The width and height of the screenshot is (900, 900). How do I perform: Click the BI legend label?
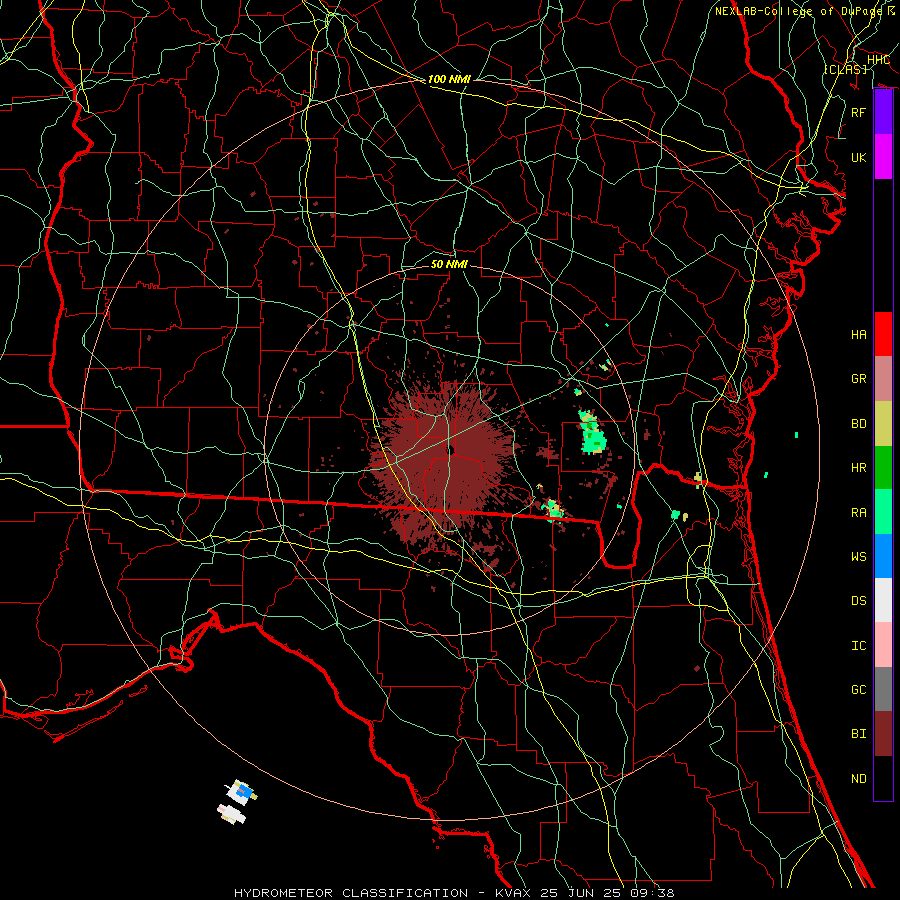point(858,734)
